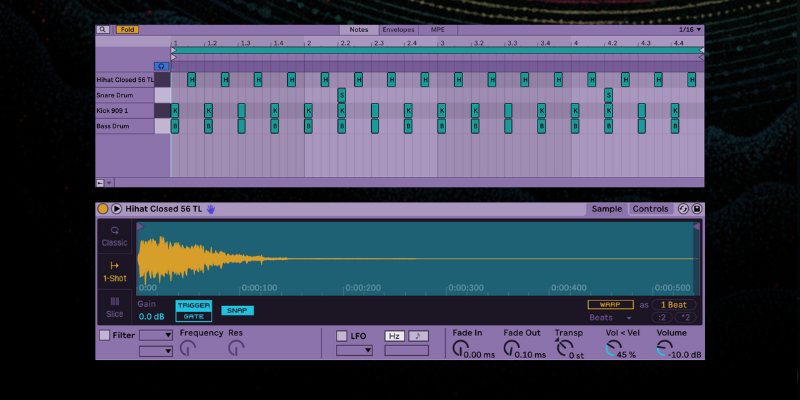Select the Classic playback mode
800x400 pixels.
115,237
